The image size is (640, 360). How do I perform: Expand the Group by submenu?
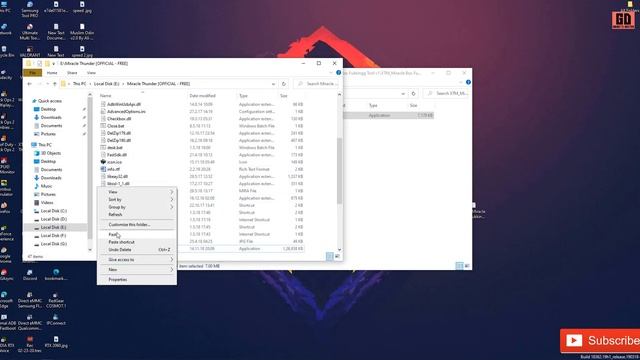(x=137, y=207)
